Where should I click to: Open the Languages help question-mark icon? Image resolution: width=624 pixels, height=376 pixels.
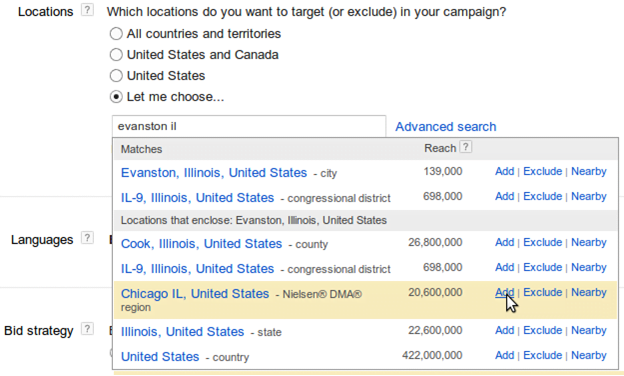(x=87, y=238)
